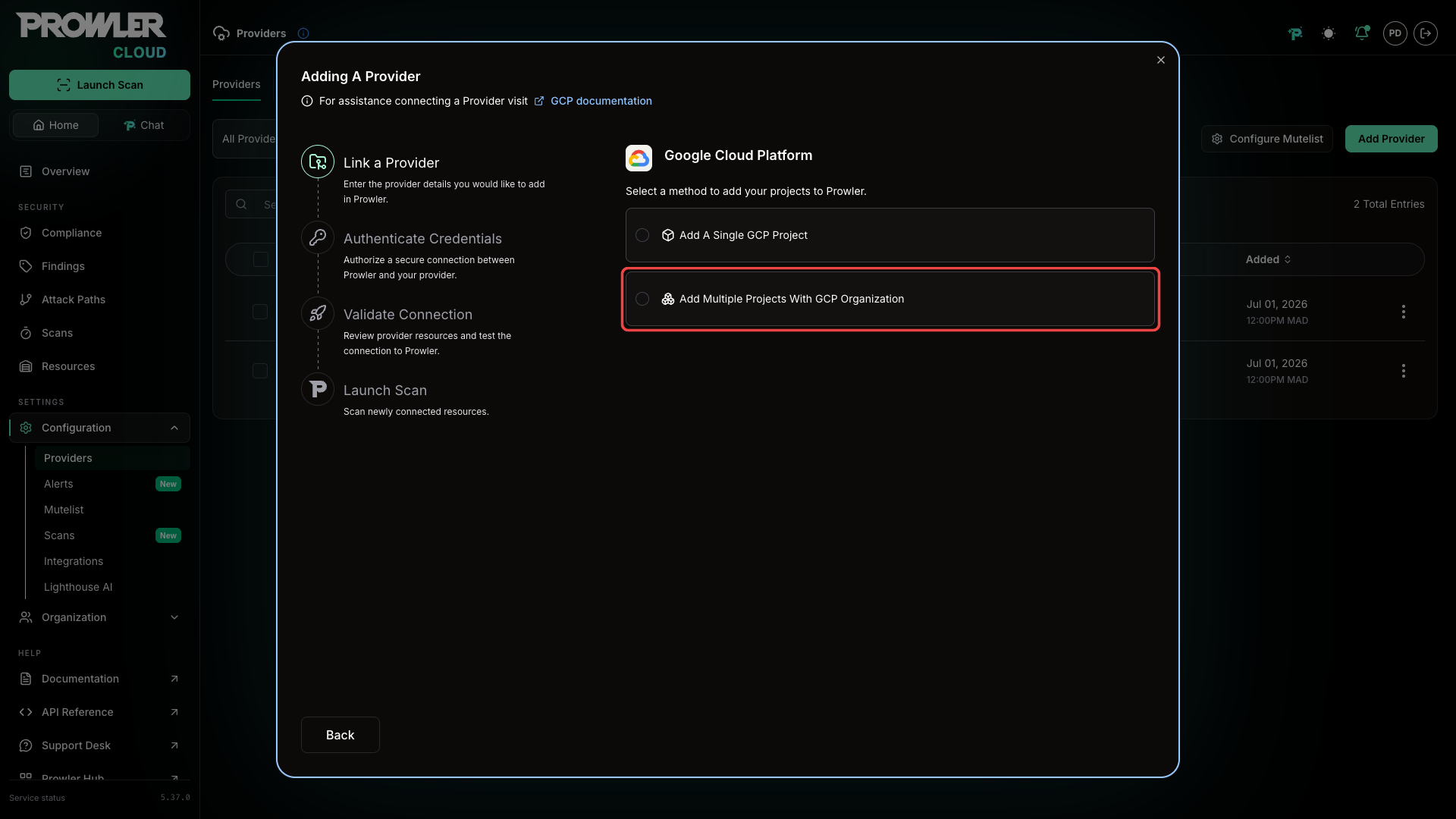Click the Attack Paths branch icon

tap(26, 300)
